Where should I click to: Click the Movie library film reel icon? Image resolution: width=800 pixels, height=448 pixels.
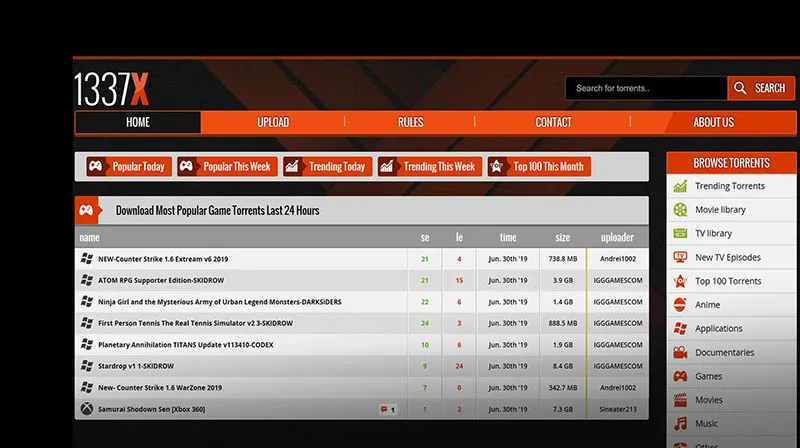[x=680, y=210]
